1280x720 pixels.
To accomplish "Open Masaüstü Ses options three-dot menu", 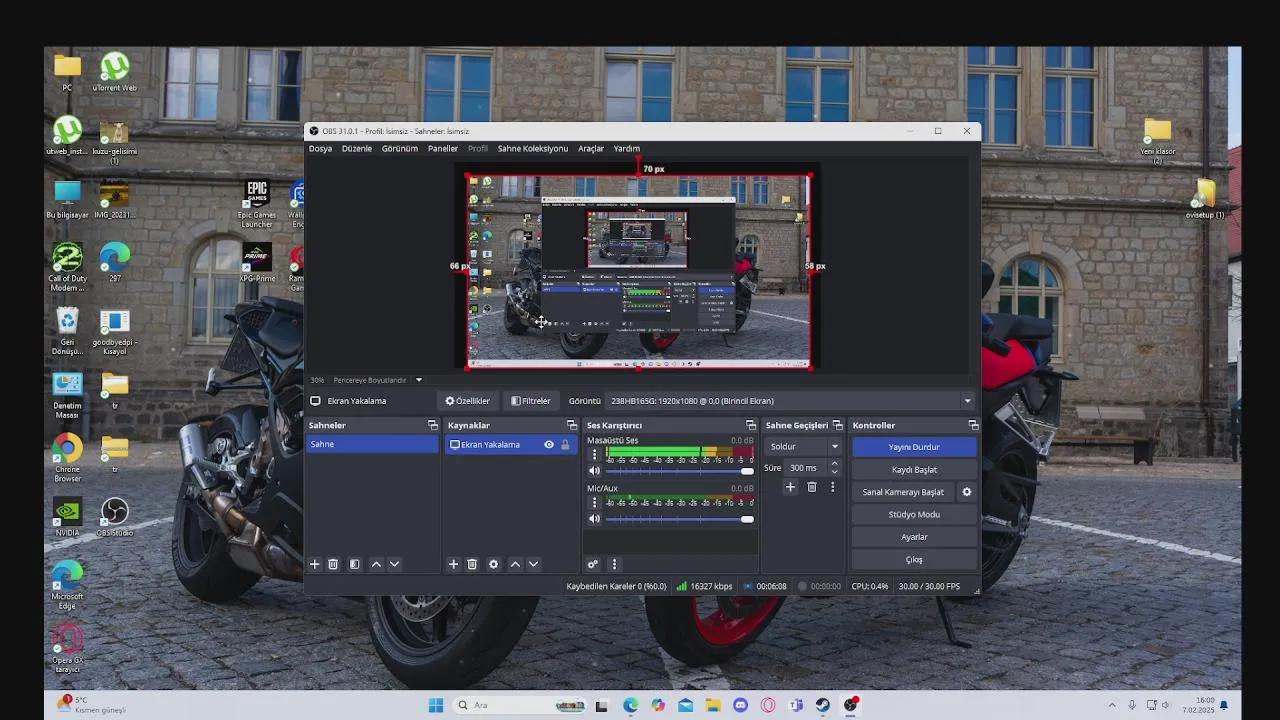I will (594, 454).
